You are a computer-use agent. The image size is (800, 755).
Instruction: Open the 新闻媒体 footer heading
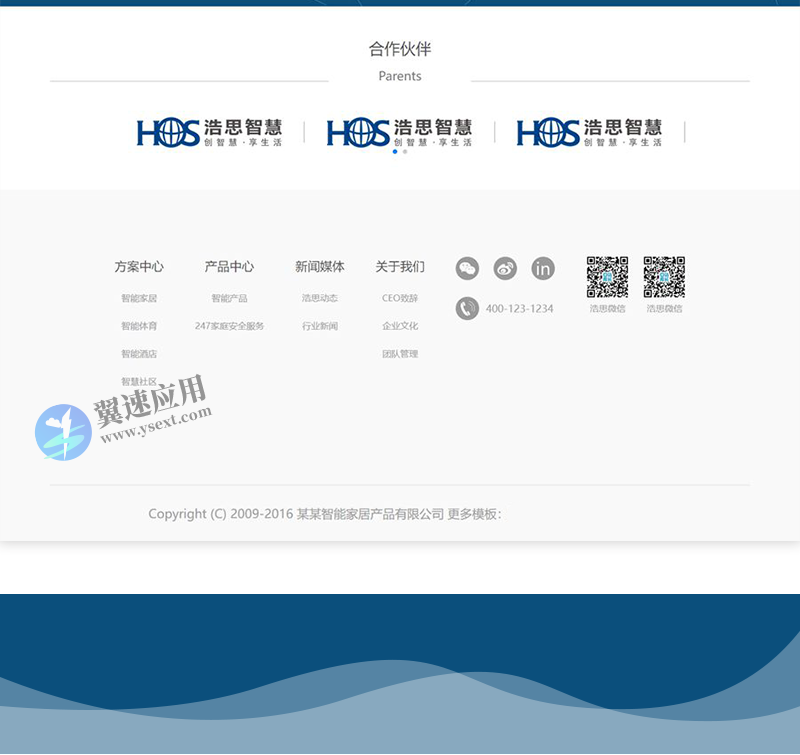[320, 267]
